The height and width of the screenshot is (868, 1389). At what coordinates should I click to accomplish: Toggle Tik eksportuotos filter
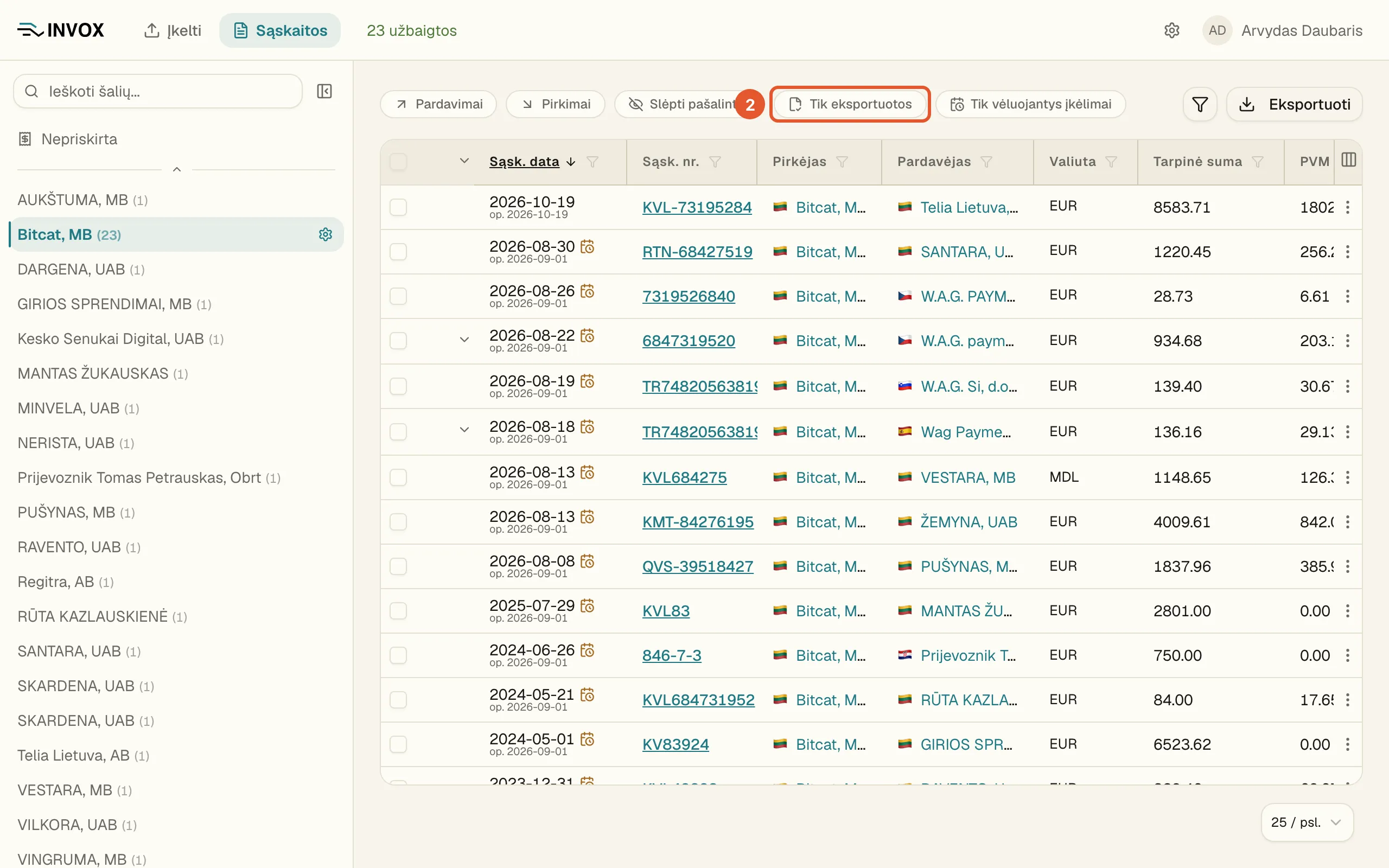[850, 105]
